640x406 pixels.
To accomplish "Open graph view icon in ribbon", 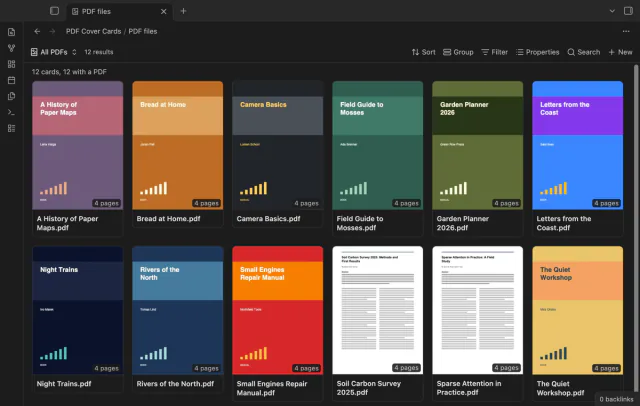I will [11, 48].
